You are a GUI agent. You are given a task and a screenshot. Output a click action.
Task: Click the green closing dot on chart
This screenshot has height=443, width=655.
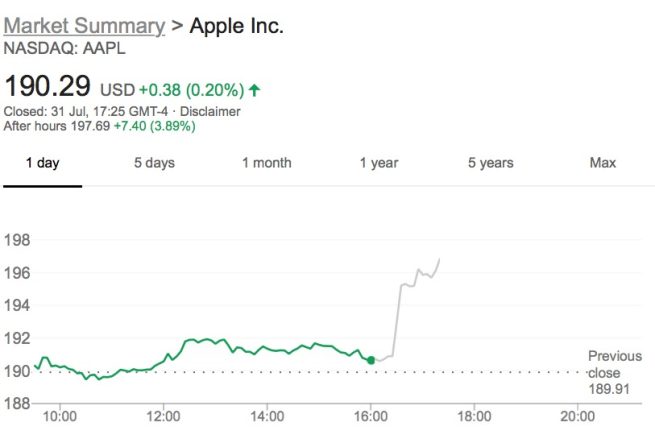tap(371, 360)
